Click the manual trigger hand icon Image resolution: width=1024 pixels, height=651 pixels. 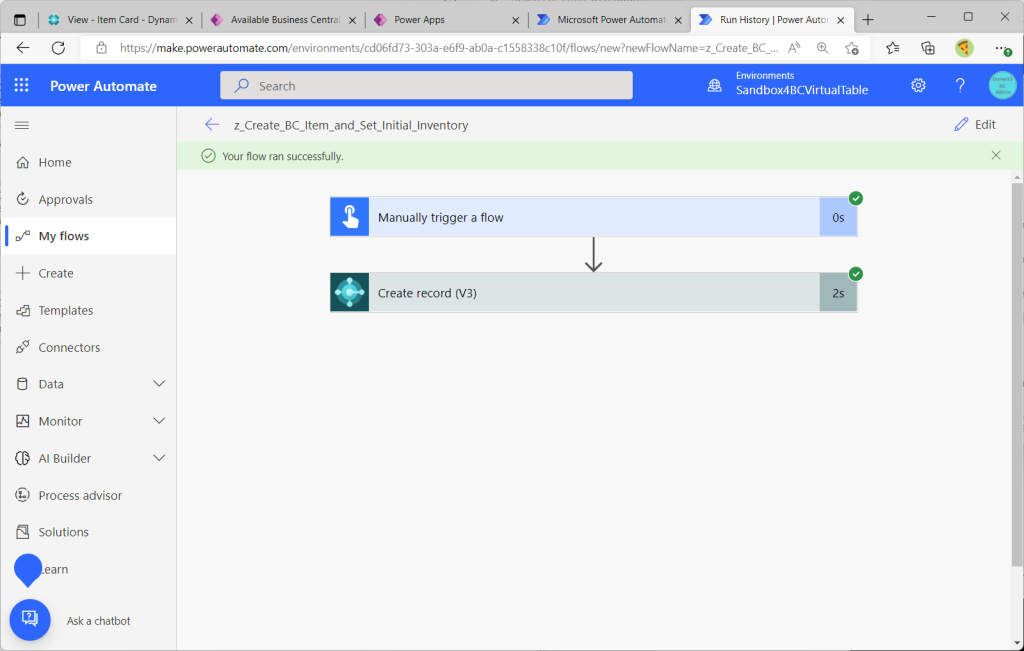(x=349, y=217)
